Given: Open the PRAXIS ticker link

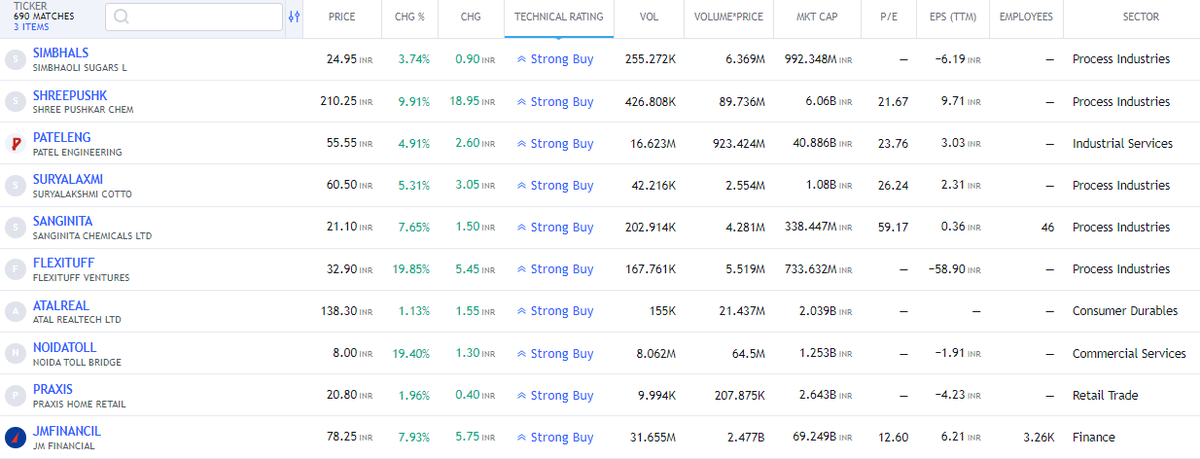Looking at the screenshot, I should point(53,388).
